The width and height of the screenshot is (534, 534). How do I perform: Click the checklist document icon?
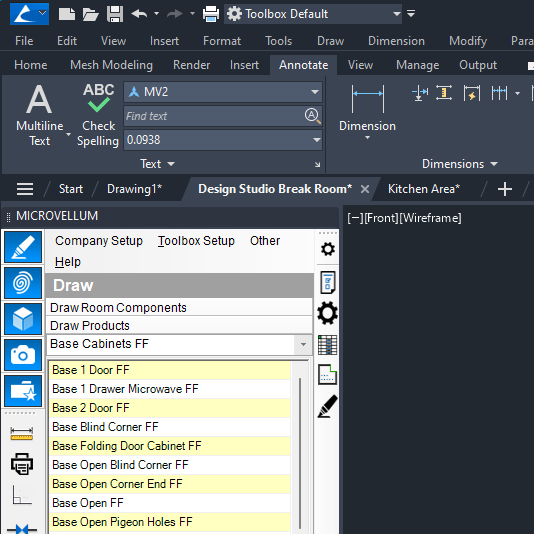pos(328,282)
